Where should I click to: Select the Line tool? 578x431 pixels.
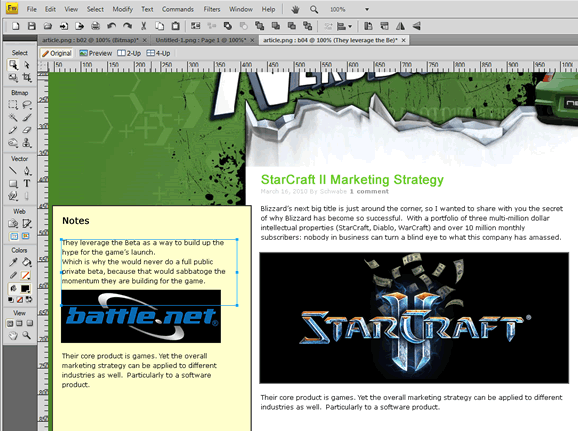[13, 171]
